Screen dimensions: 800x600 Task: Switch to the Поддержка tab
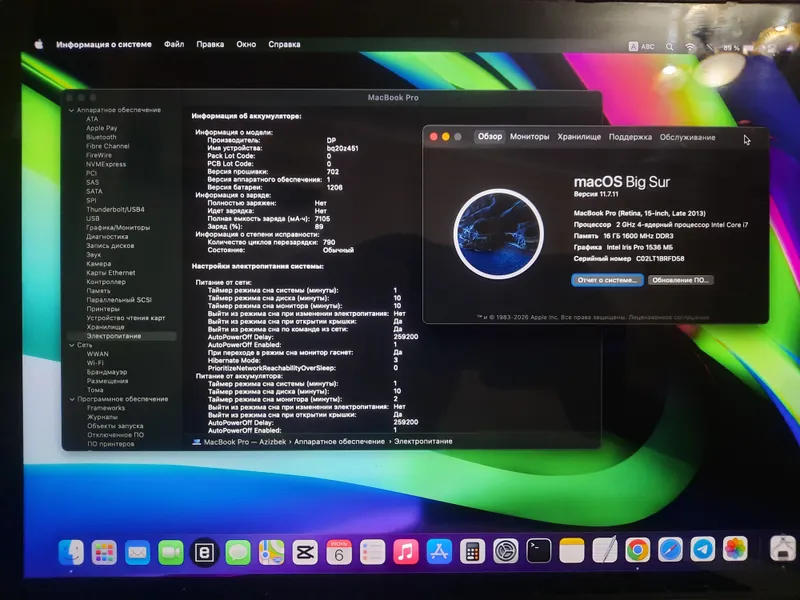(x=630, y=137)
